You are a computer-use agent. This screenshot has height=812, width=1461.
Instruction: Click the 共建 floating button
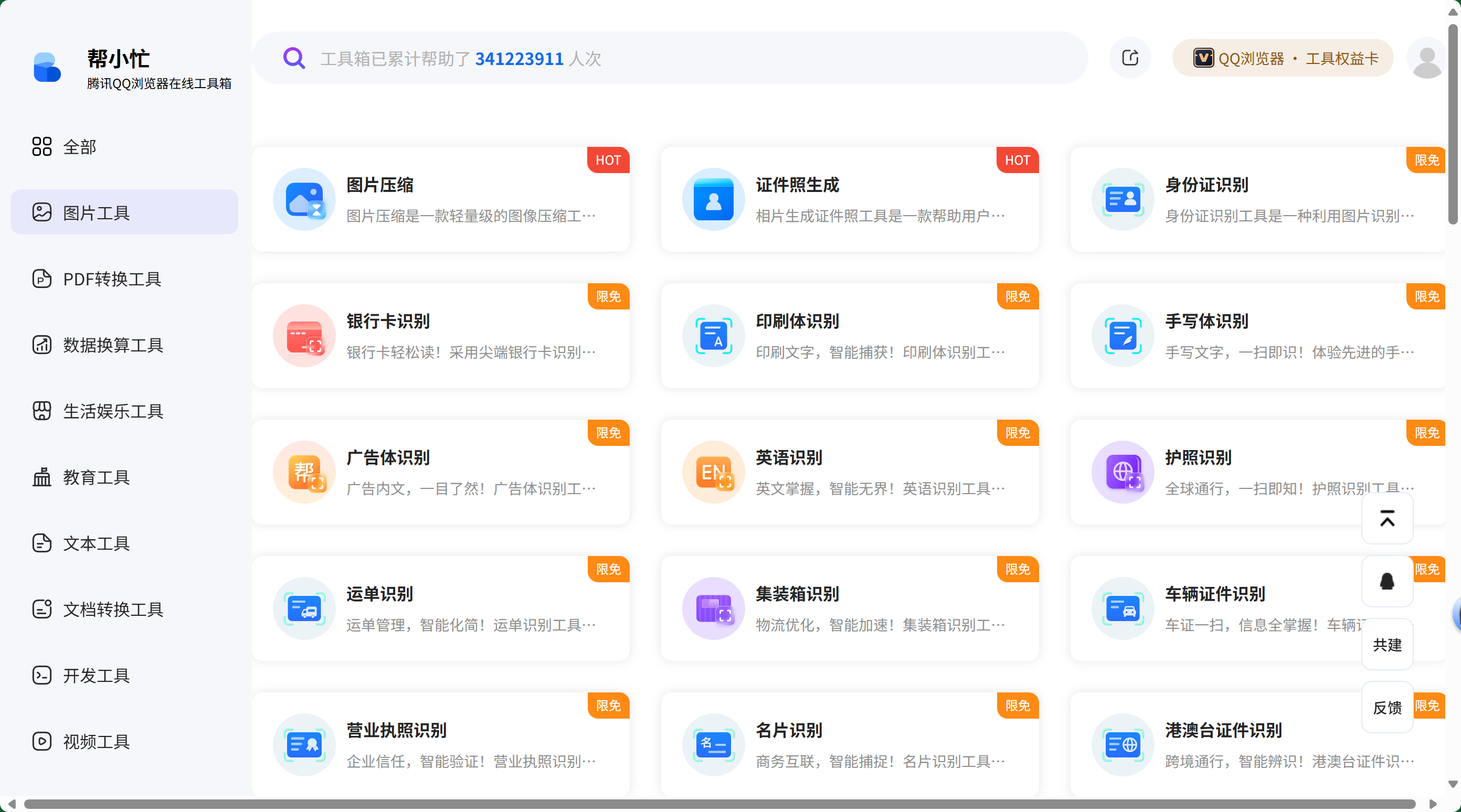[1386, 645]
